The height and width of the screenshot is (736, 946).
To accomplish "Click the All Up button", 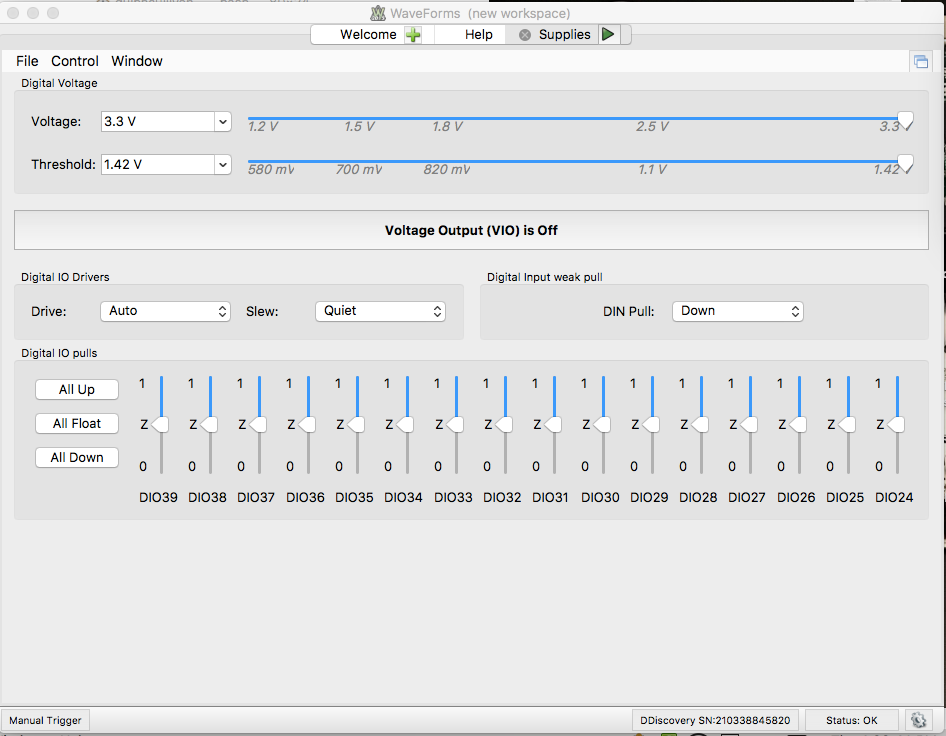I will coord(77,390).
